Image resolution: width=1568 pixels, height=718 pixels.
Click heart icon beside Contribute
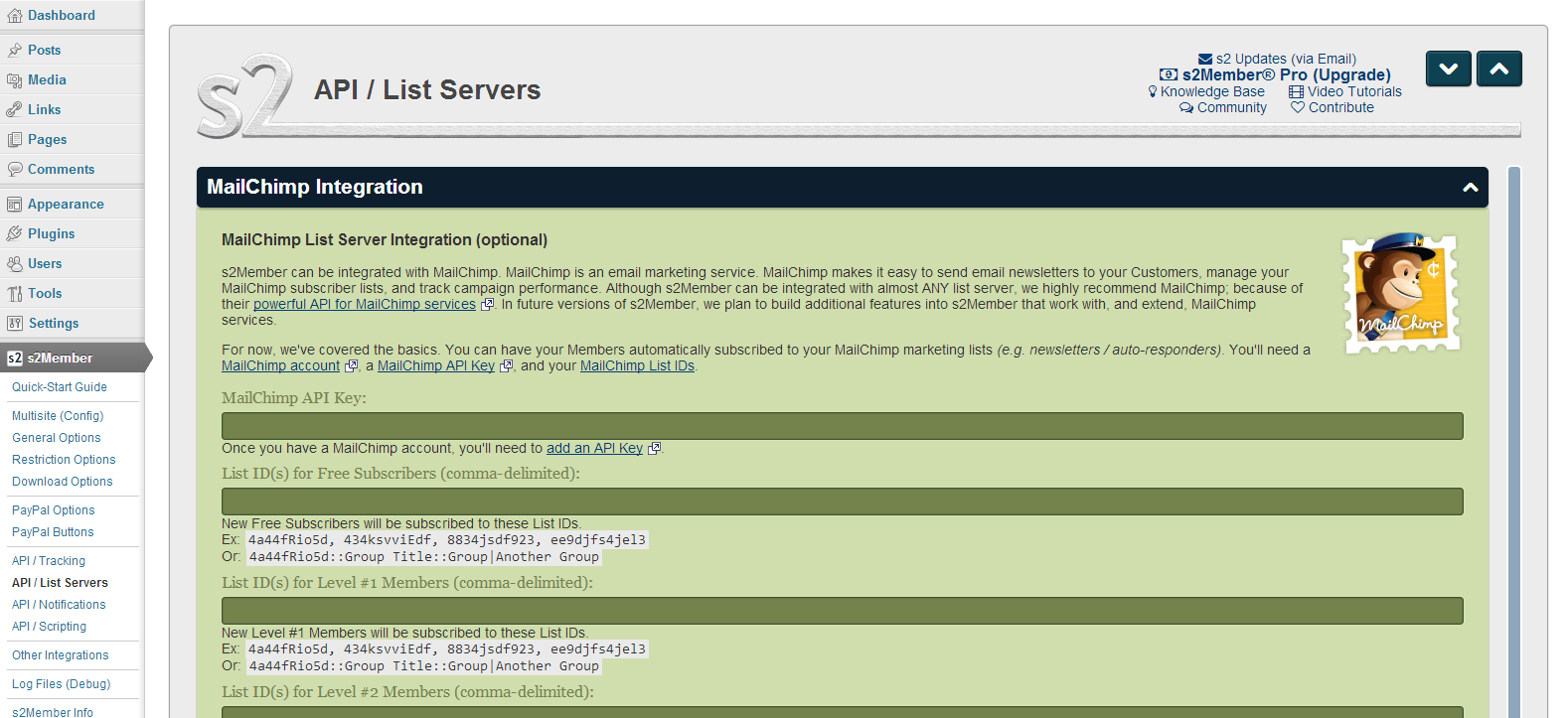(x=1298, y=107)
